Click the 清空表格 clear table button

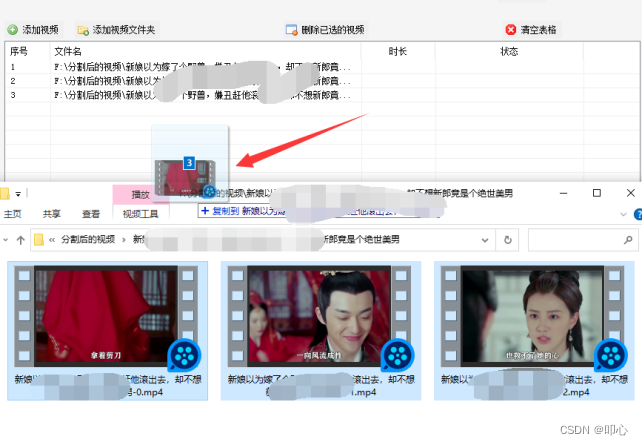pos(531,30)
